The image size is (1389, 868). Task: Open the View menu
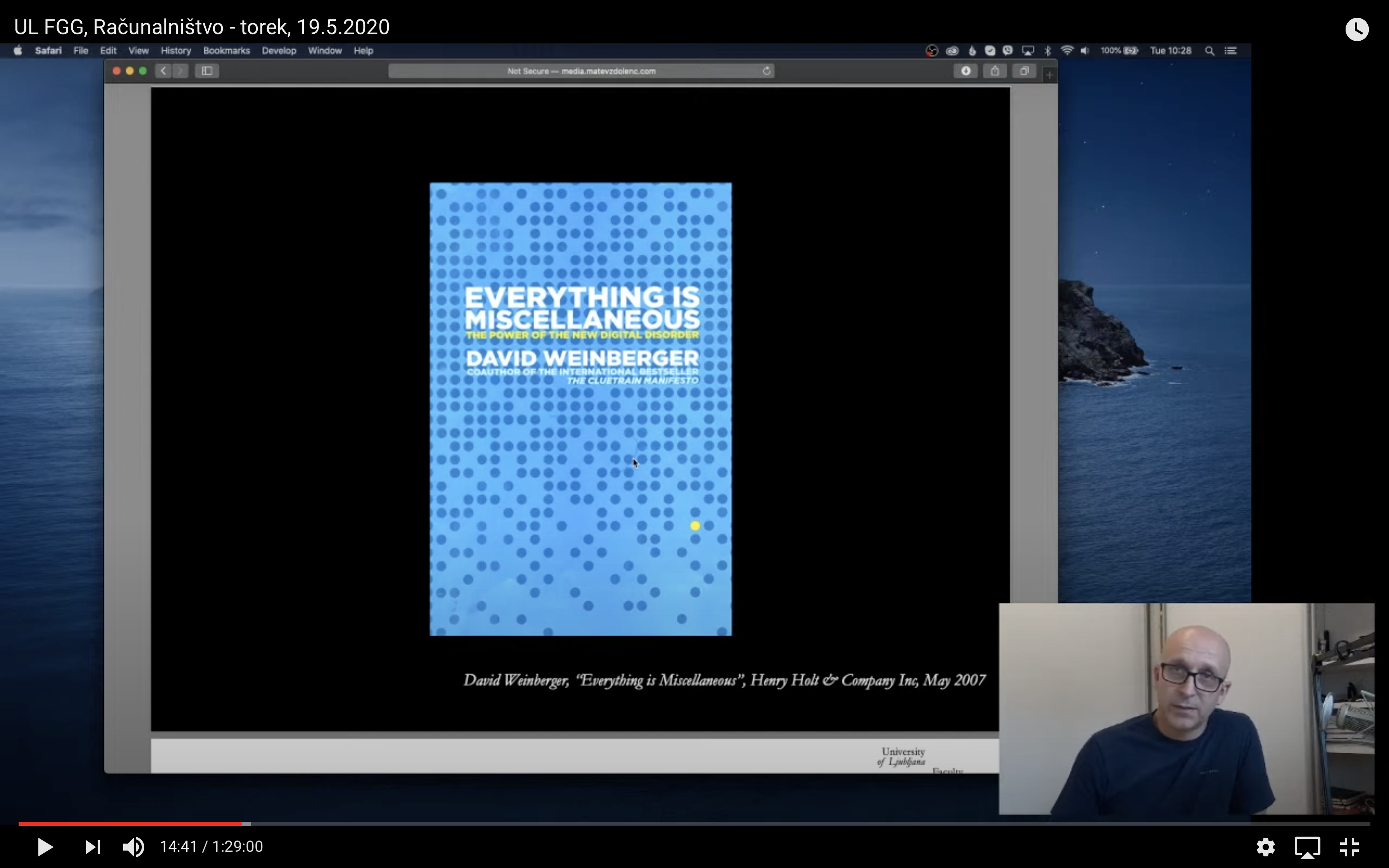tap(138, 50)
